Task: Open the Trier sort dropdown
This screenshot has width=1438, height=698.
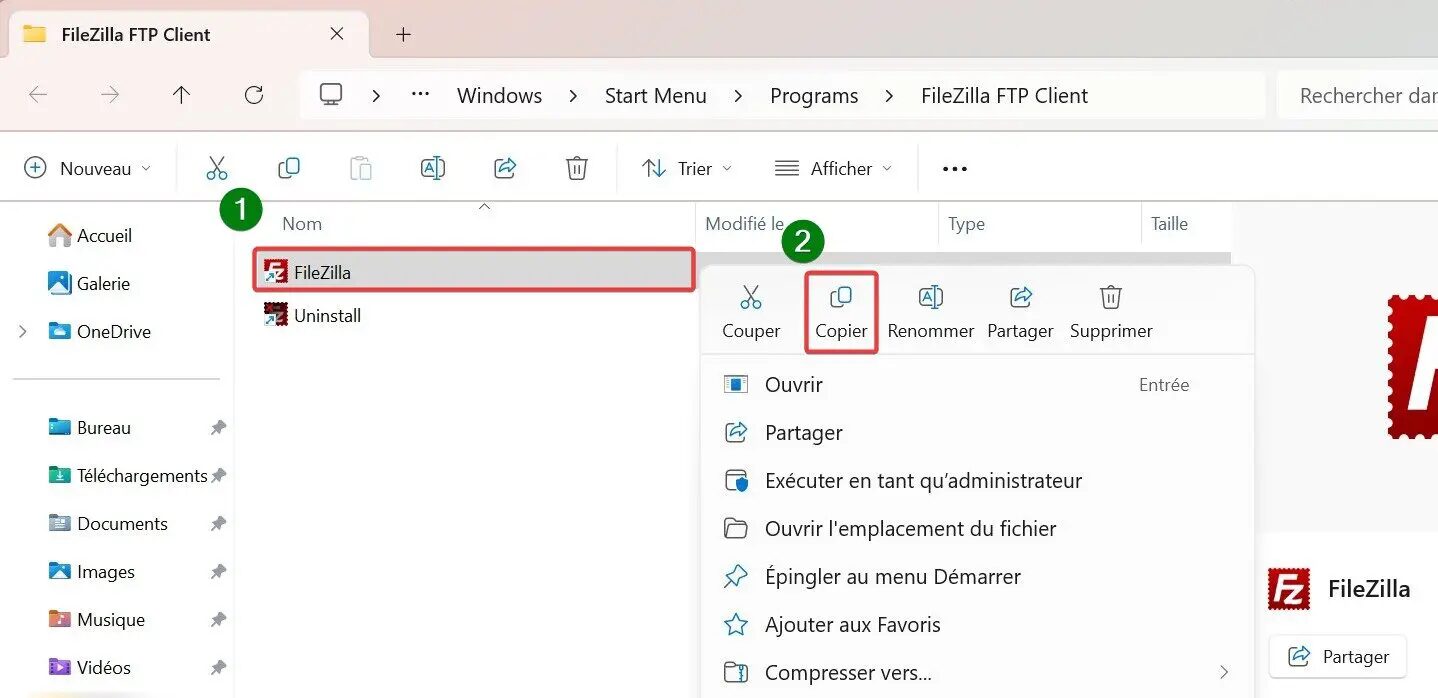Action: point(687,168)
